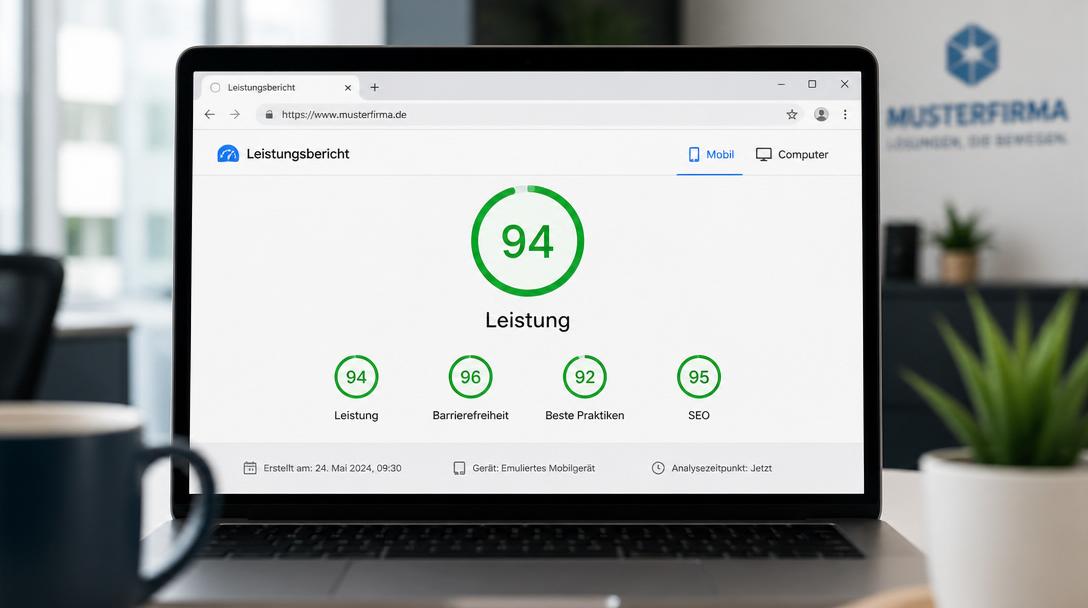This screenshot has width=1088, height=608.
Task: Open a new tab with plus icon
Action: click(374, 87)
